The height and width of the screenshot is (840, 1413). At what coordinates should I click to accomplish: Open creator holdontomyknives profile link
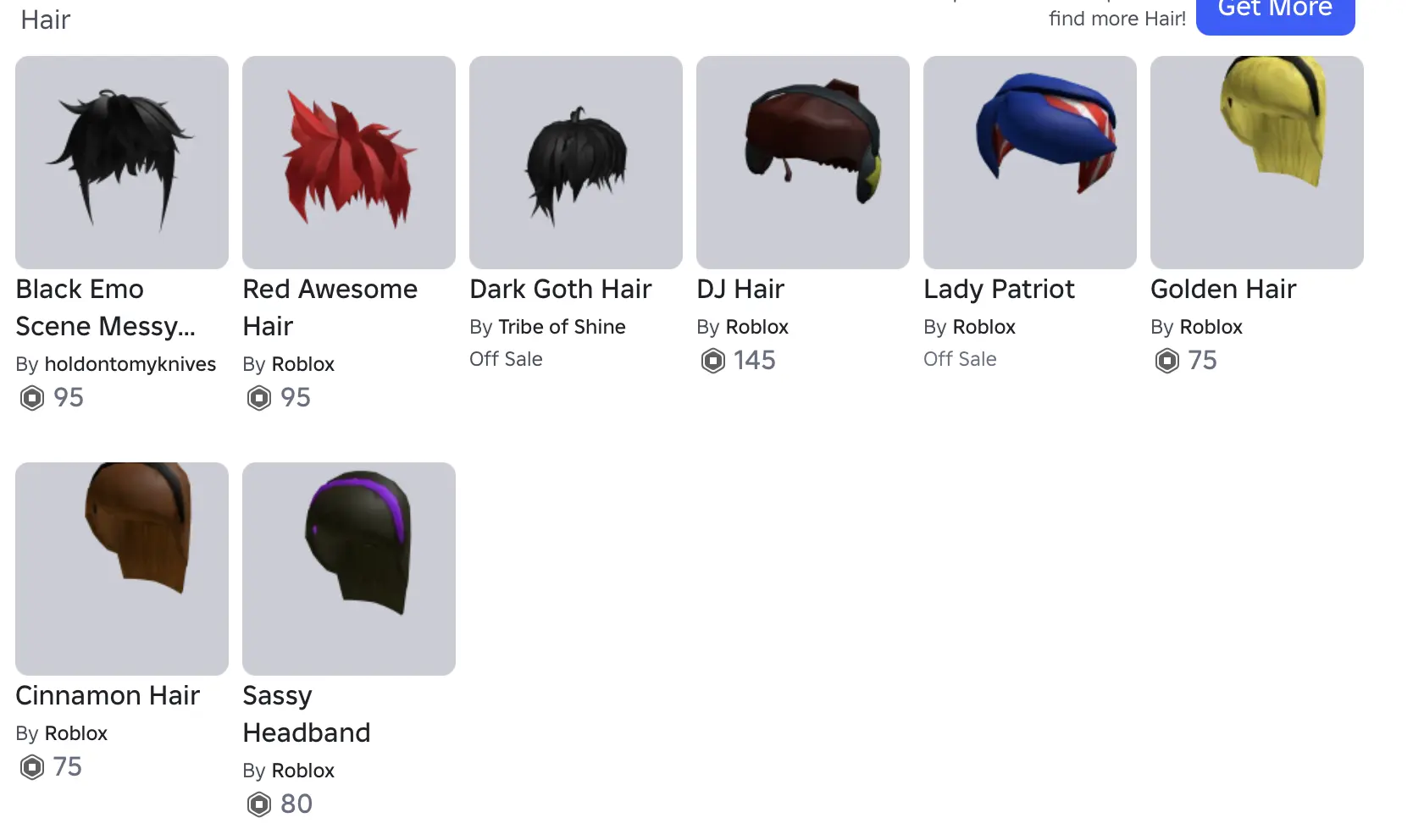coord(130,364)
